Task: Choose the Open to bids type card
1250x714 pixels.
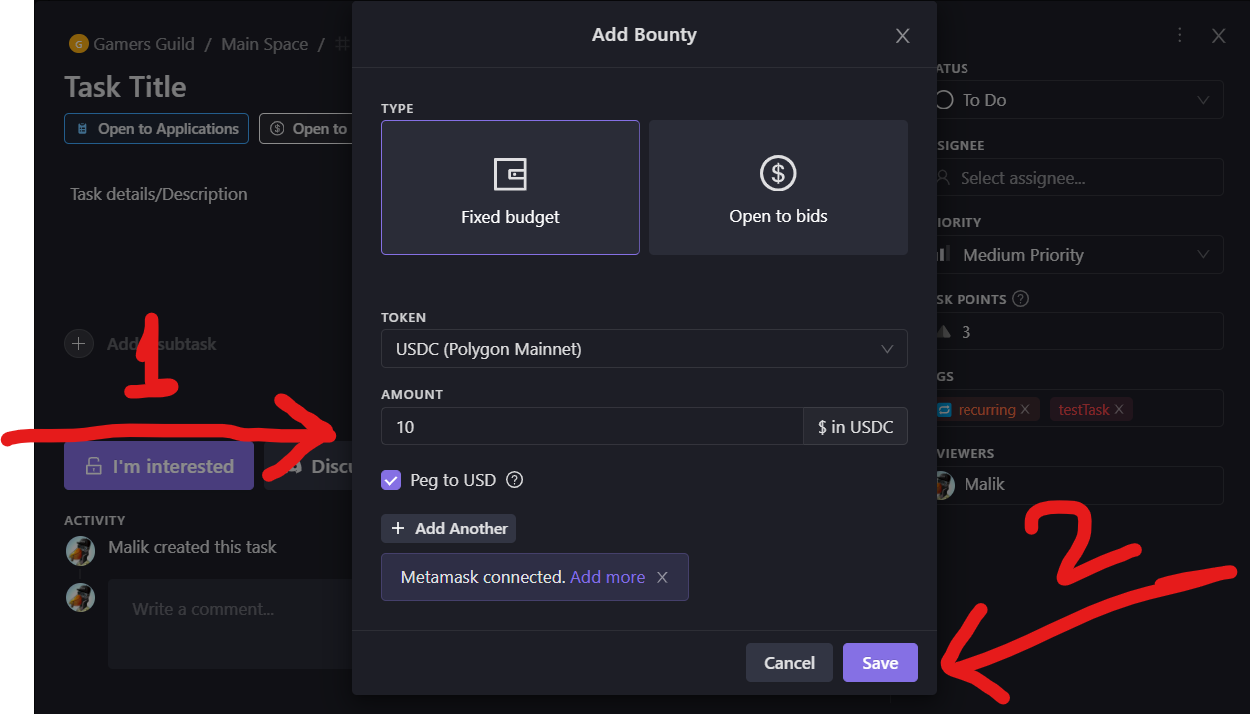Action: tap(778, 188)
